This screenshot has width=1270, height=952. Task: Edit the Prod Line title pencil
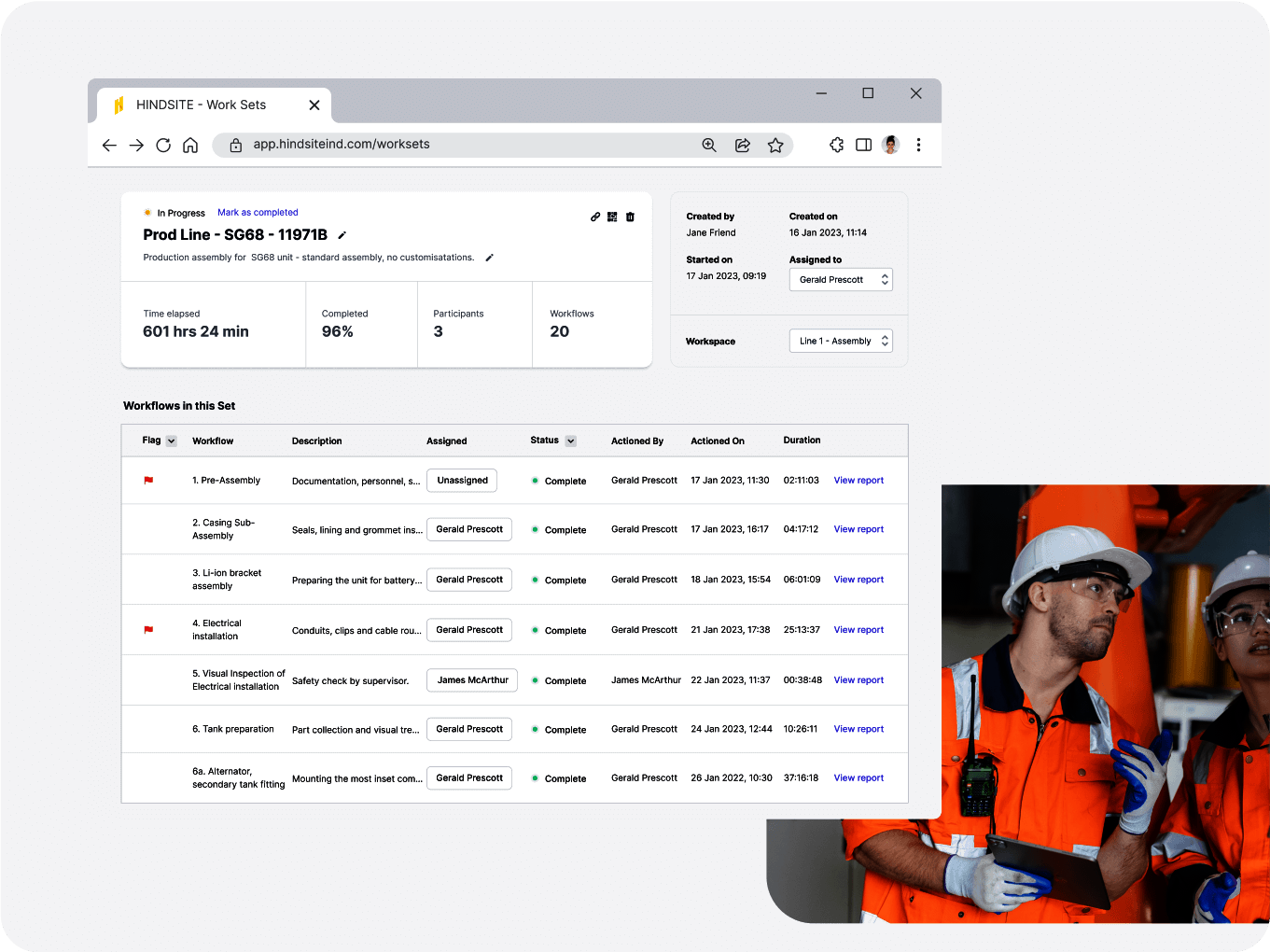click(342, 235)
